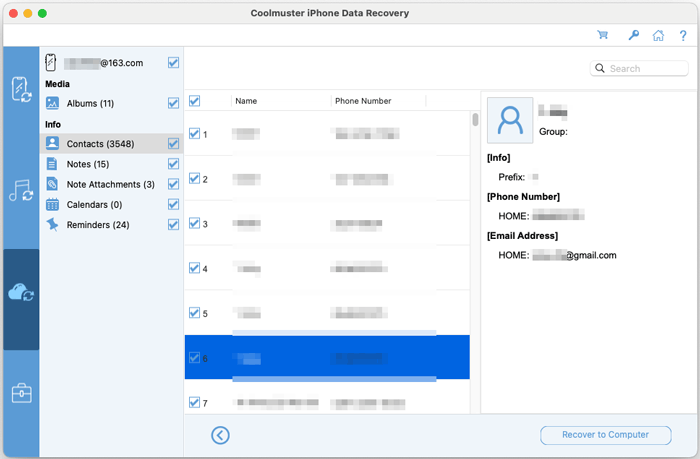Click the contact list scrollbar thumb

(x=475, y=119)
